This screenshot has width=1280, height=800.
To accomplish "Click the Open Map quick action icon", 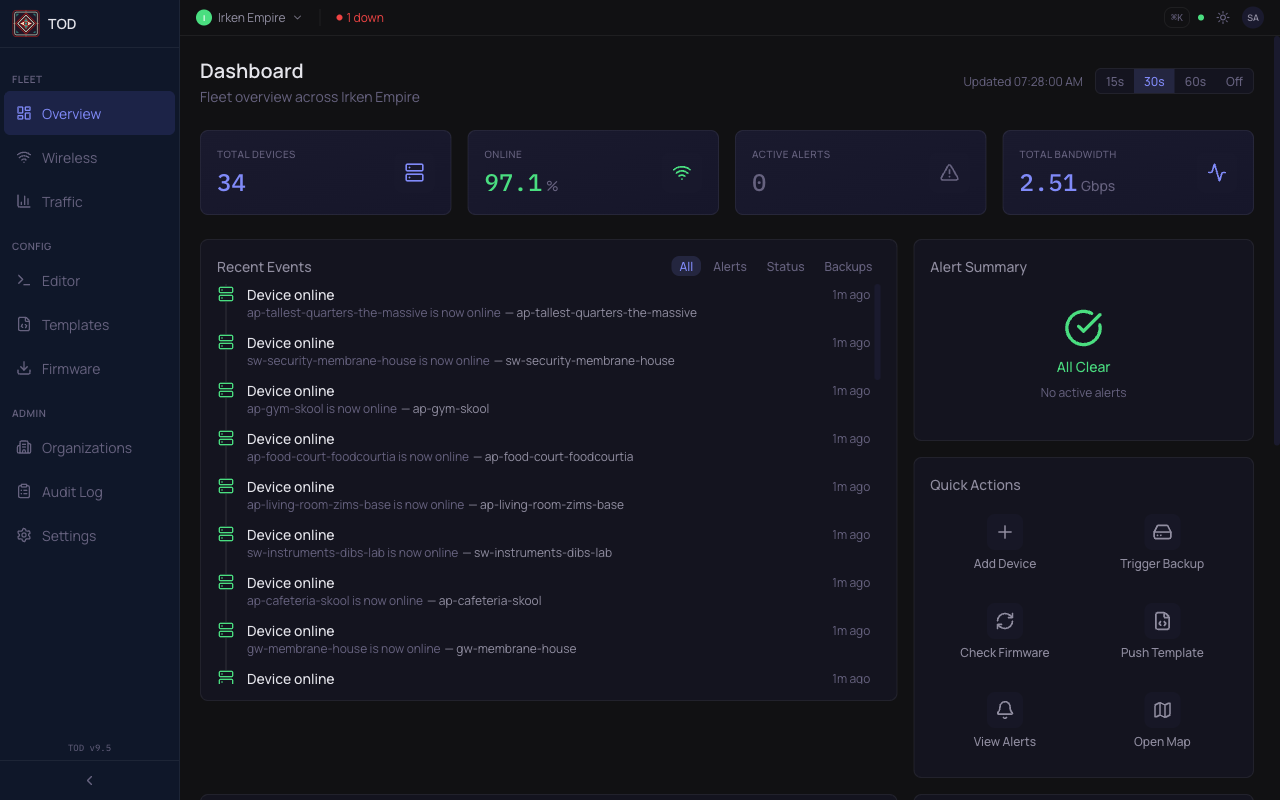I will [1162, 709].
